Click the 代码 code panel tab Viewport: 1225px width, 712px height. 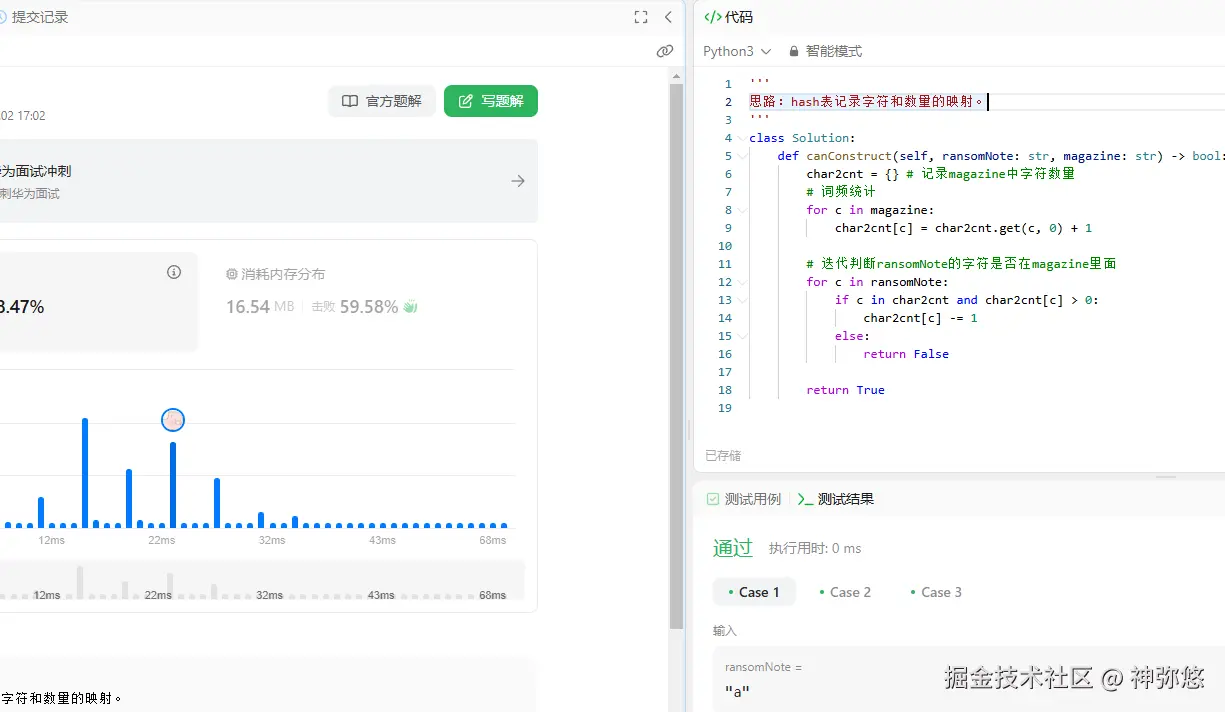729,17
